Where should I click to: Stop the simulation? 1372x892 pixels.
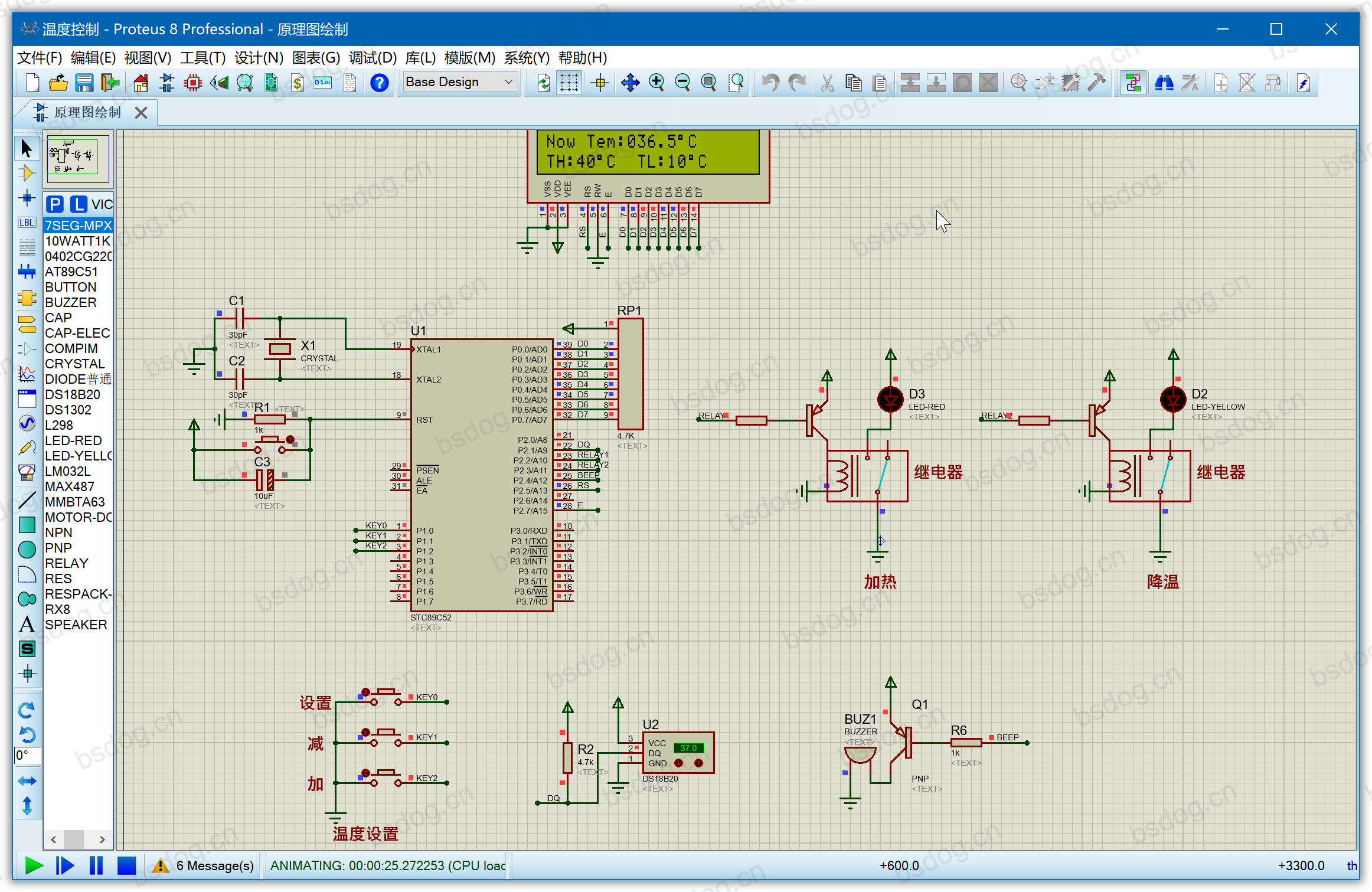click(x=126, y=866)
